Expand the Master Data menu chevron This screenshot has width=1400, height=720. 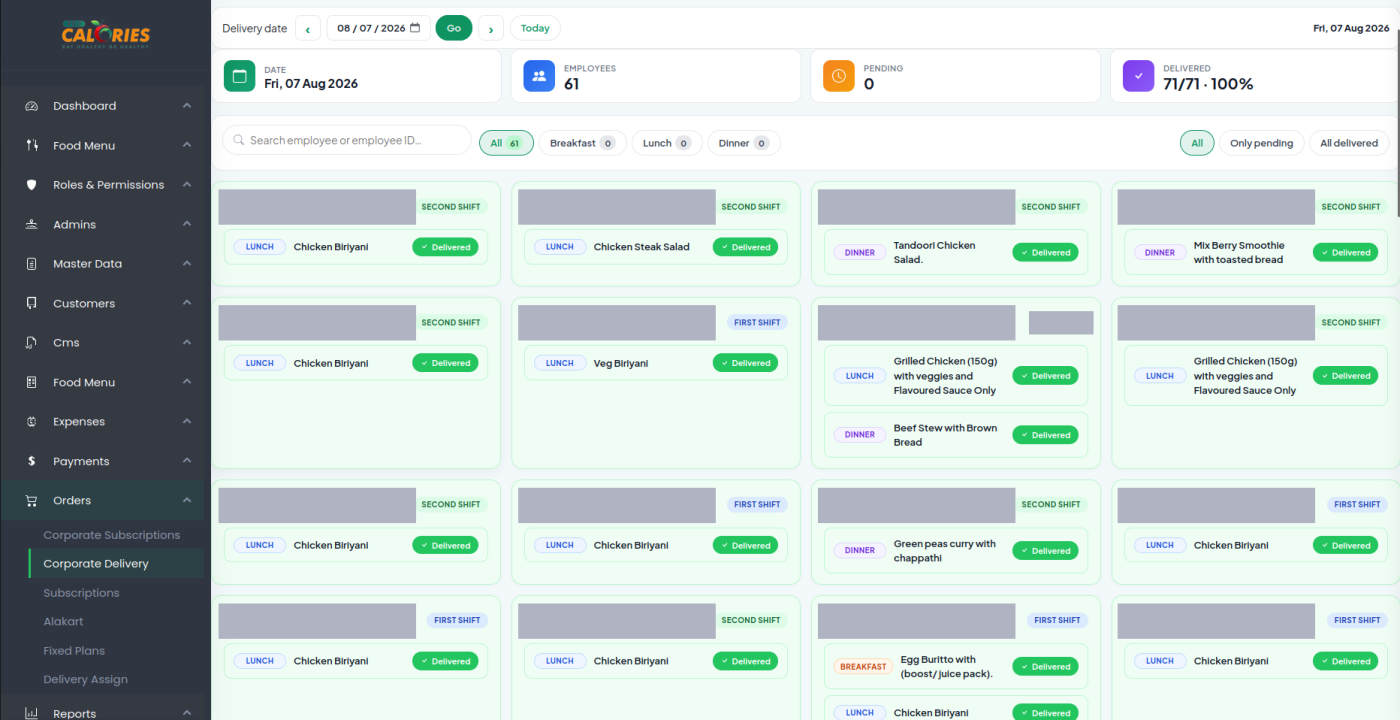pos(187,264)
